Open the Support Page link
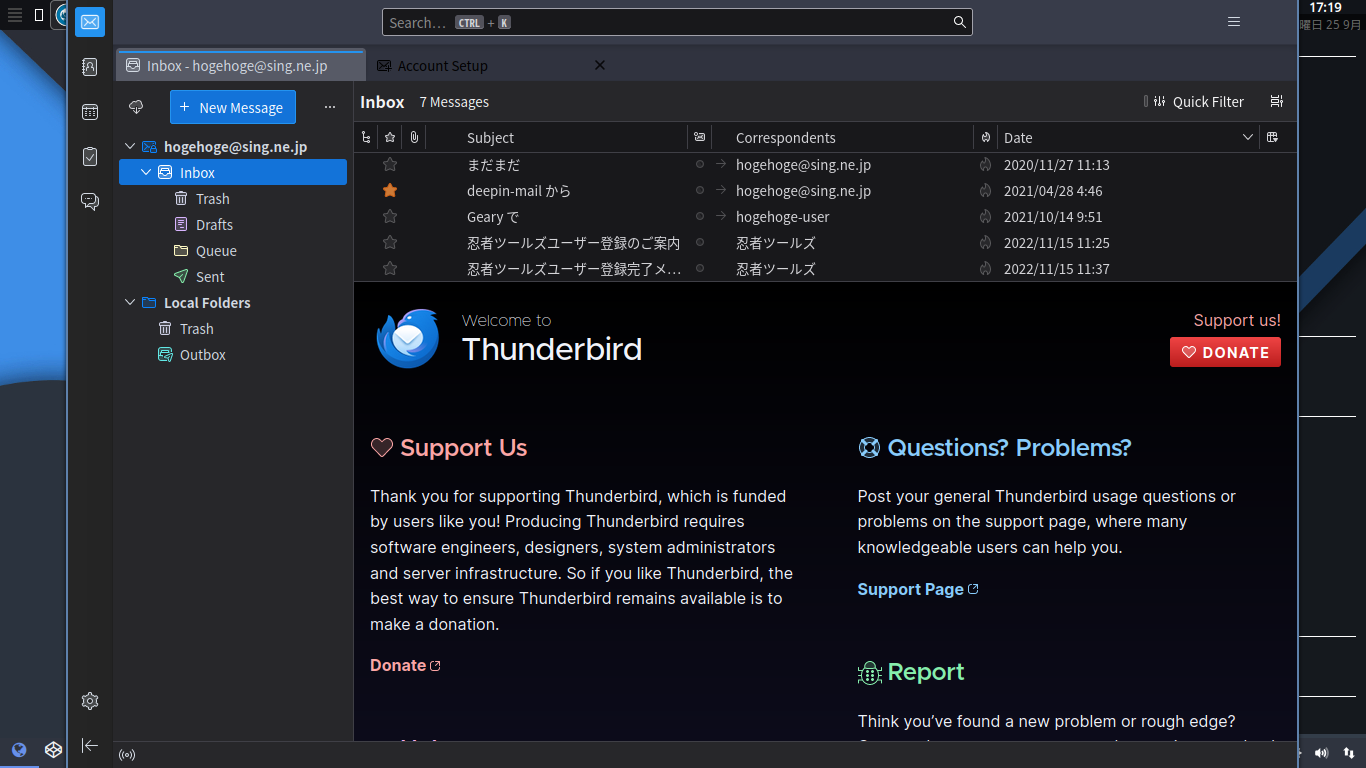Image resolution: width=1366 pixels, height=768 pixels. pos(918,589)
